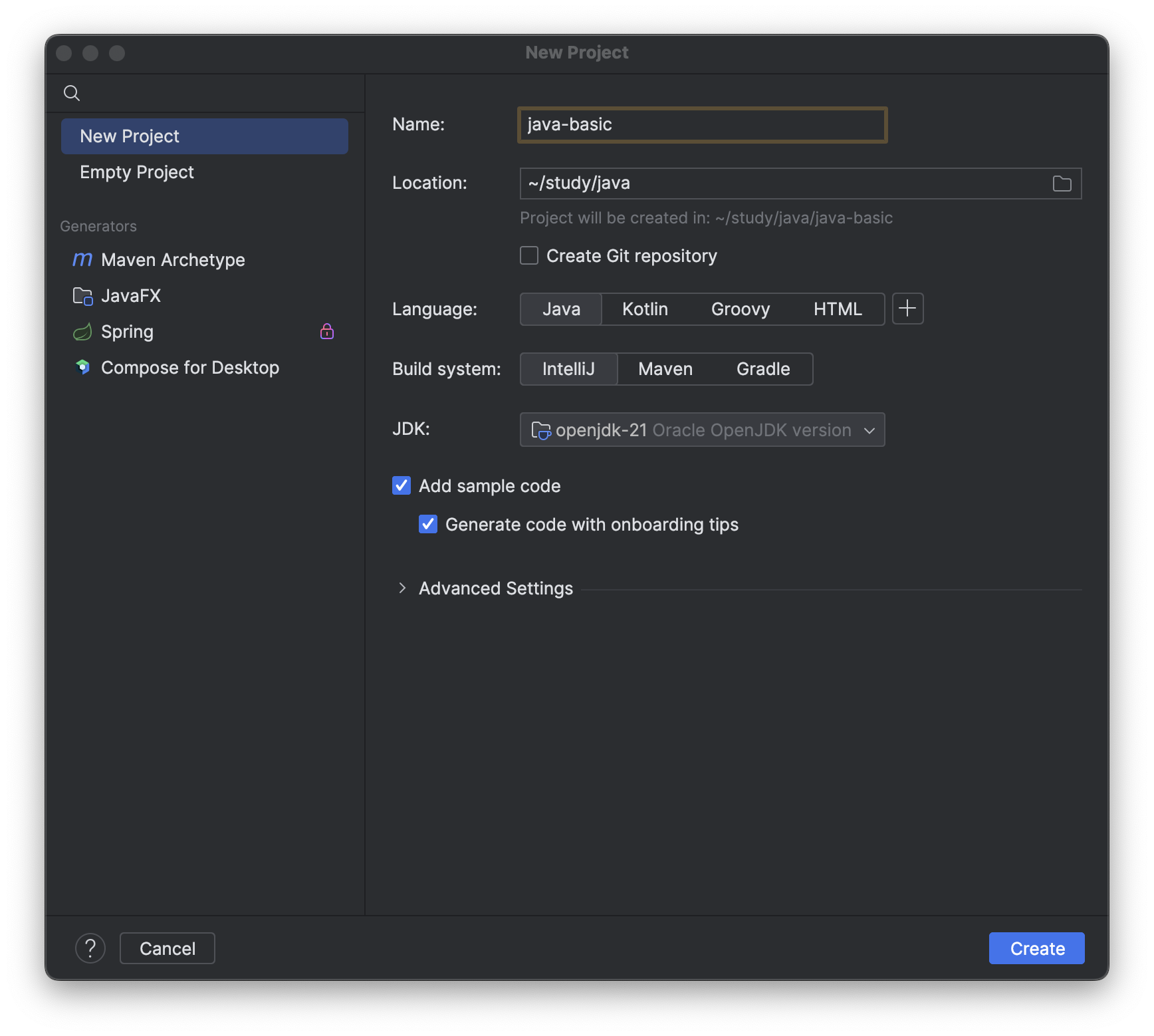The width and height of the screenshot is (1154, 1036).
Task: Click into the project Name field
Action: tap(702, 125)
